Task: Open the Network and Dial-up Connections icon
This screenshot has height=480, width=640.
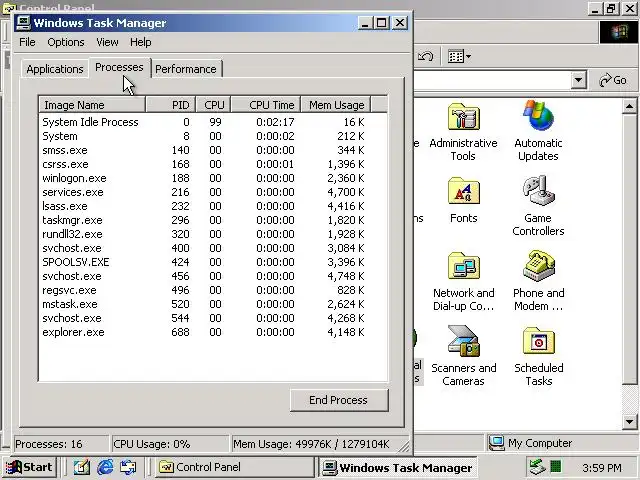Action: click(463, 282)
